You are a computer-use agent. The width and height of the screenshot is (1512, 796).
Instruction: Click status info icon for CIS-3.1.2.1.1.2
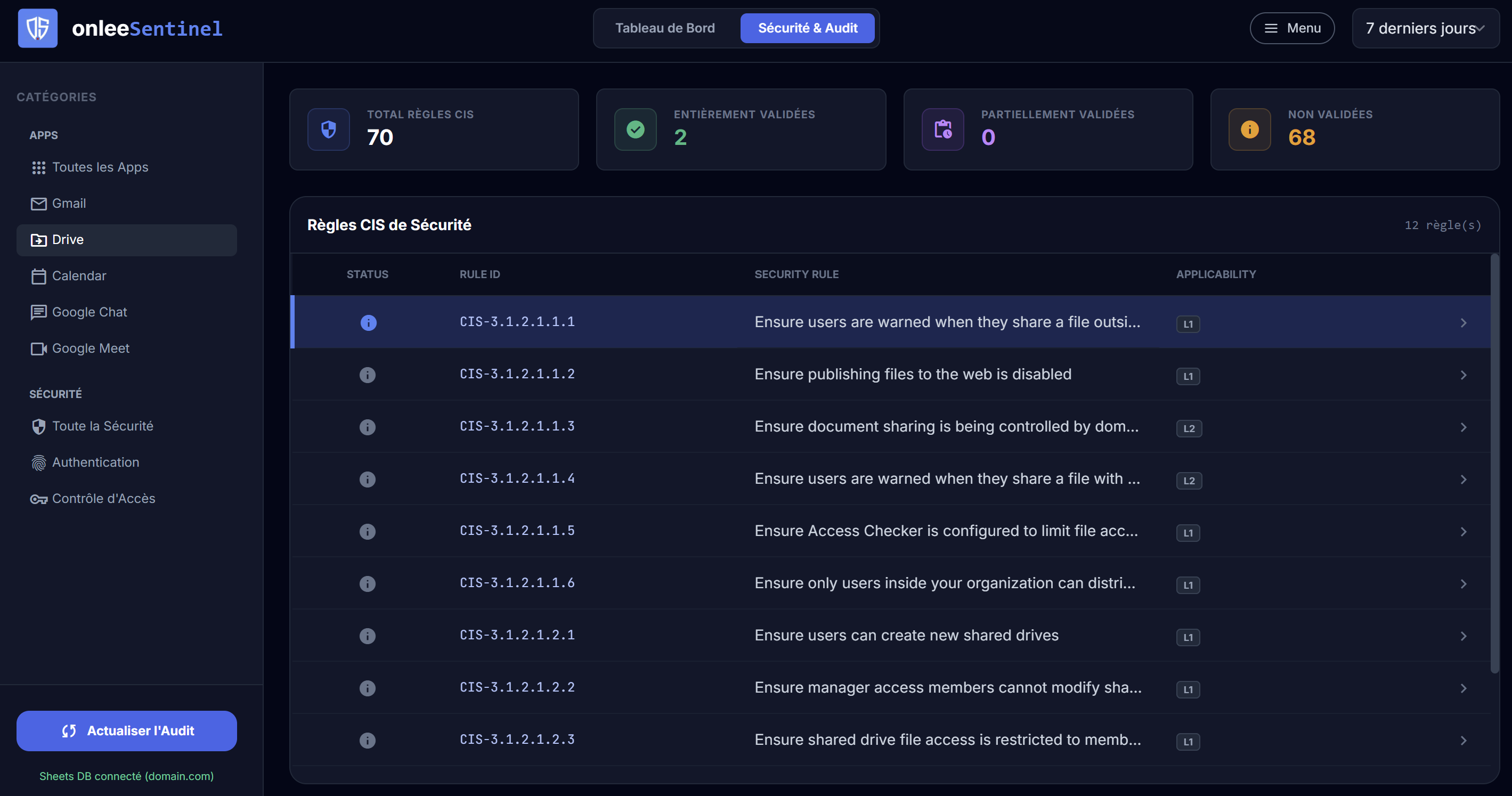pyautogui.click(x=368, y=375)
